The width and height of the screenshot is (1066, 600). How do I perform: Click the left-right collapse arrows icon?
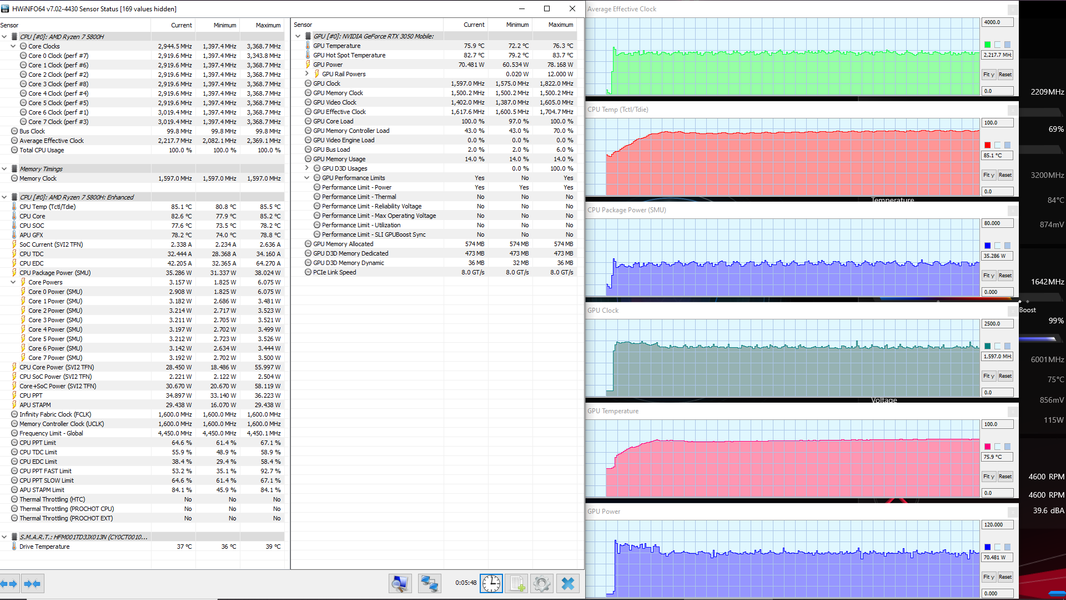pos(9,583)
